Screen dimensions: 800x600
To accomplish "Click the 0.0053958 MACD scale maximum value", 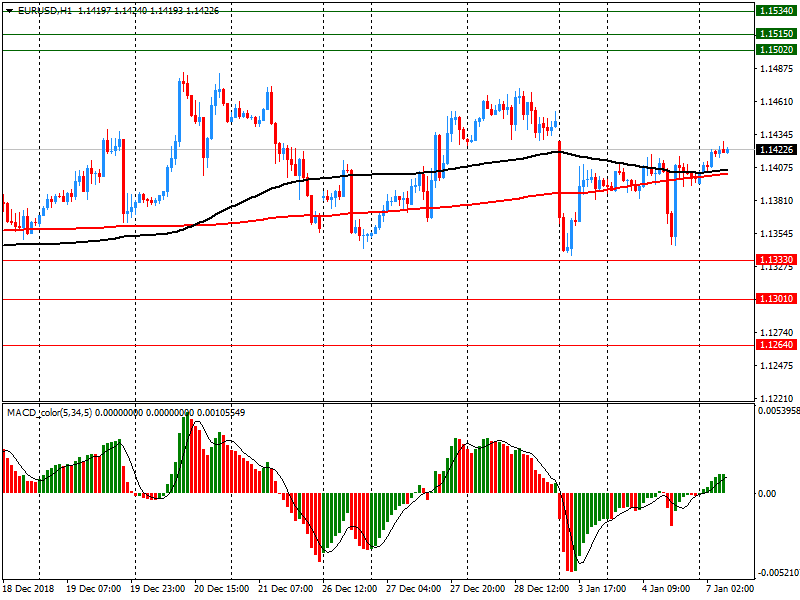I will 776,411.
